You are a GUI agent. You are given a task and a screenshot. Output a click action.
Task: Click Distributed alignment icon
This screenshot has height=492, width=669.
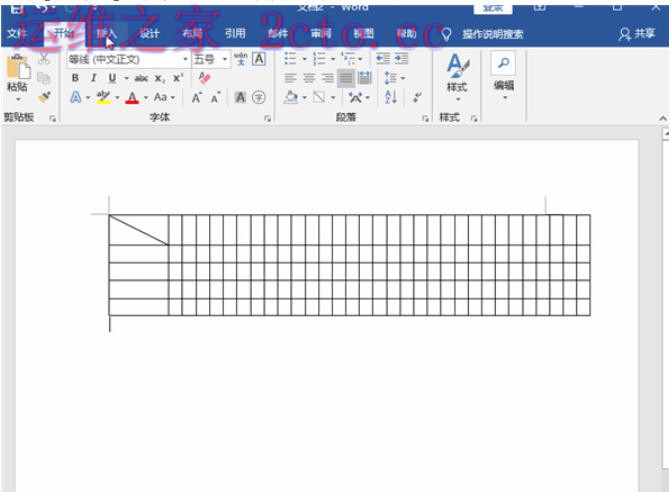(364, 78)
